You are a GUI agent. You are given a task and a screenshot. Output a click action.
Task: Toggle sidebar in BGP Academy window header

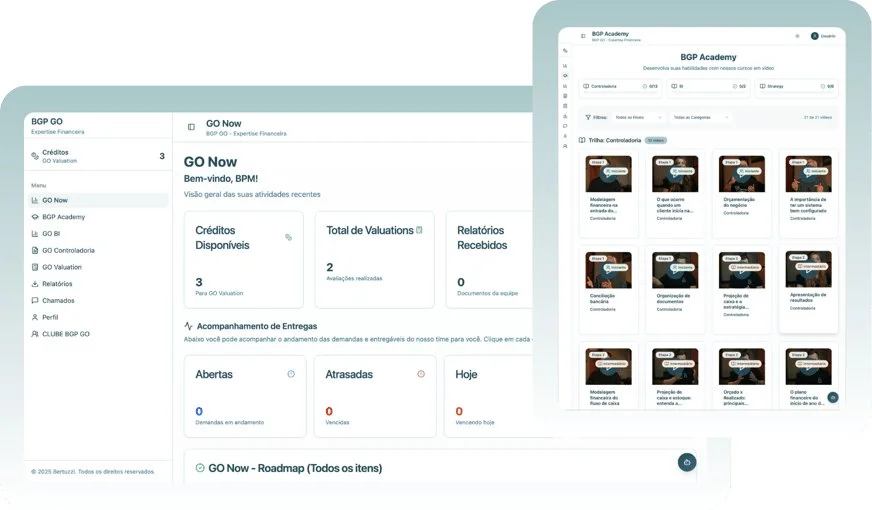tap(583, 36)
